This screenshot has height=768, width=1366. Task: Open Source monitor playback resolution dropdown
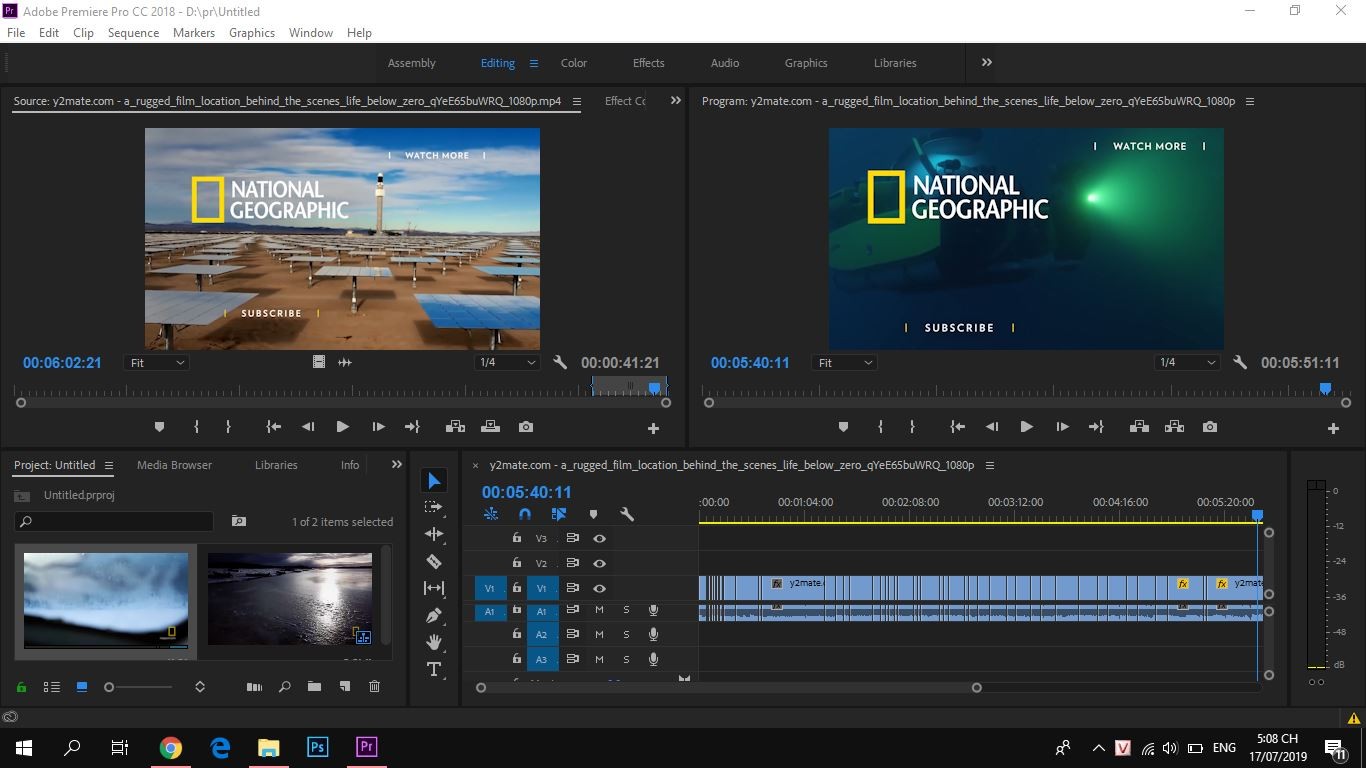507,363
